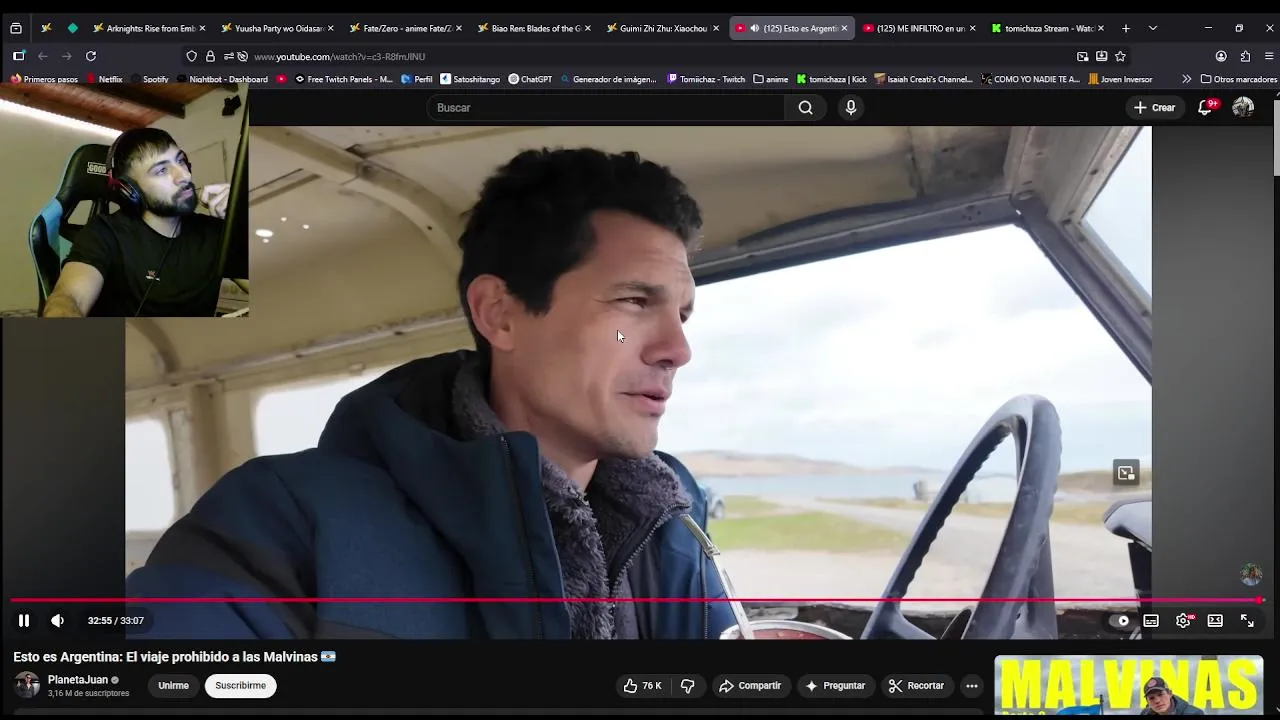Click the Recortar clip button
The width and height of the screenshot is (1280, 720).
(x=916, y=686)
